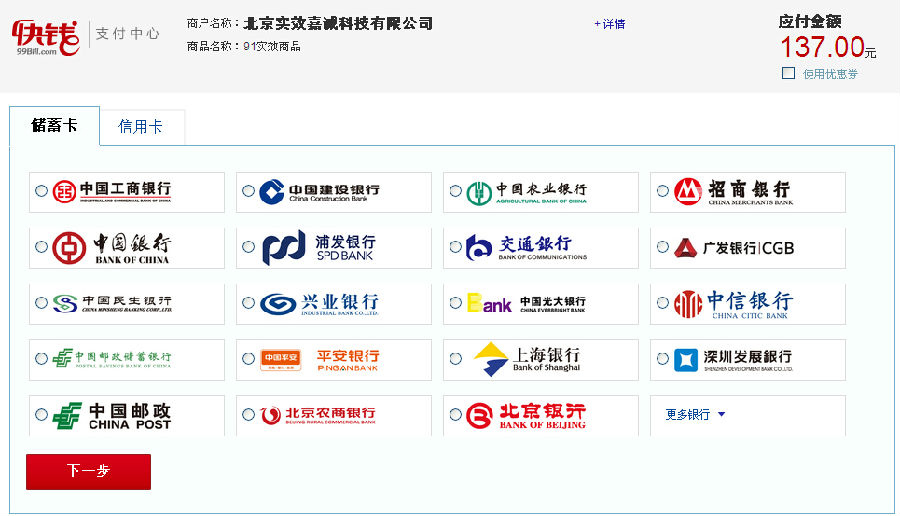Switch to the 信用卡 tab
The image size is (900, 516).
pyautogui.click(x=140, y=127)
